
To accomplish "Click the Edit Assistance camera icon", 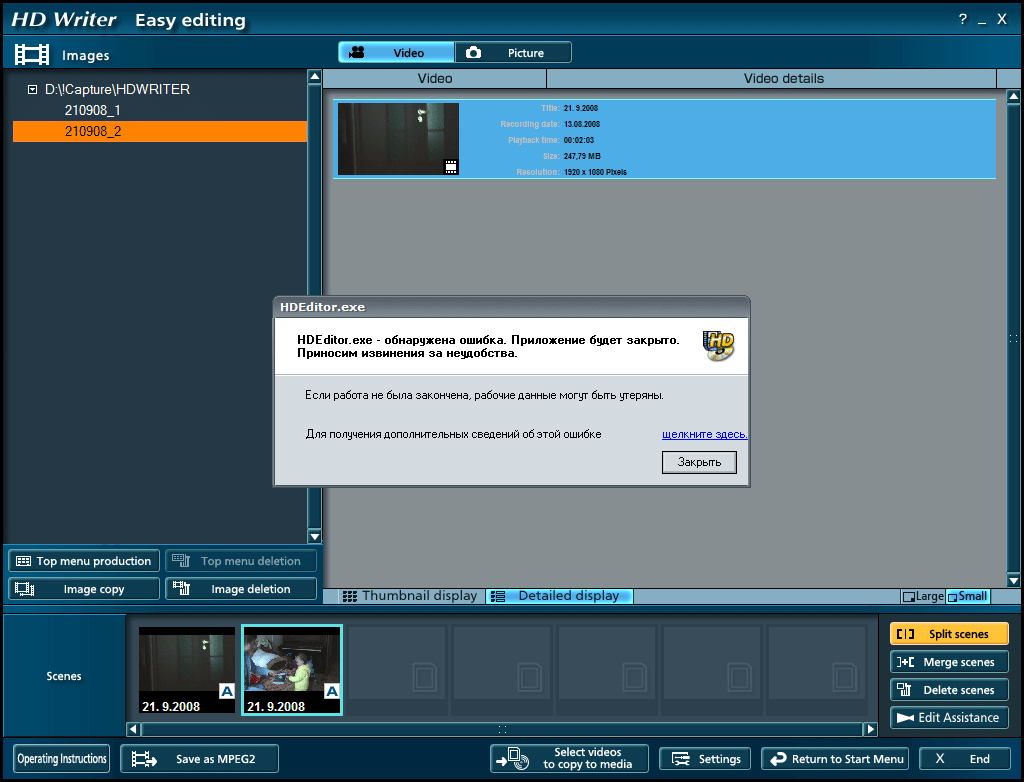I will (905, 717).
